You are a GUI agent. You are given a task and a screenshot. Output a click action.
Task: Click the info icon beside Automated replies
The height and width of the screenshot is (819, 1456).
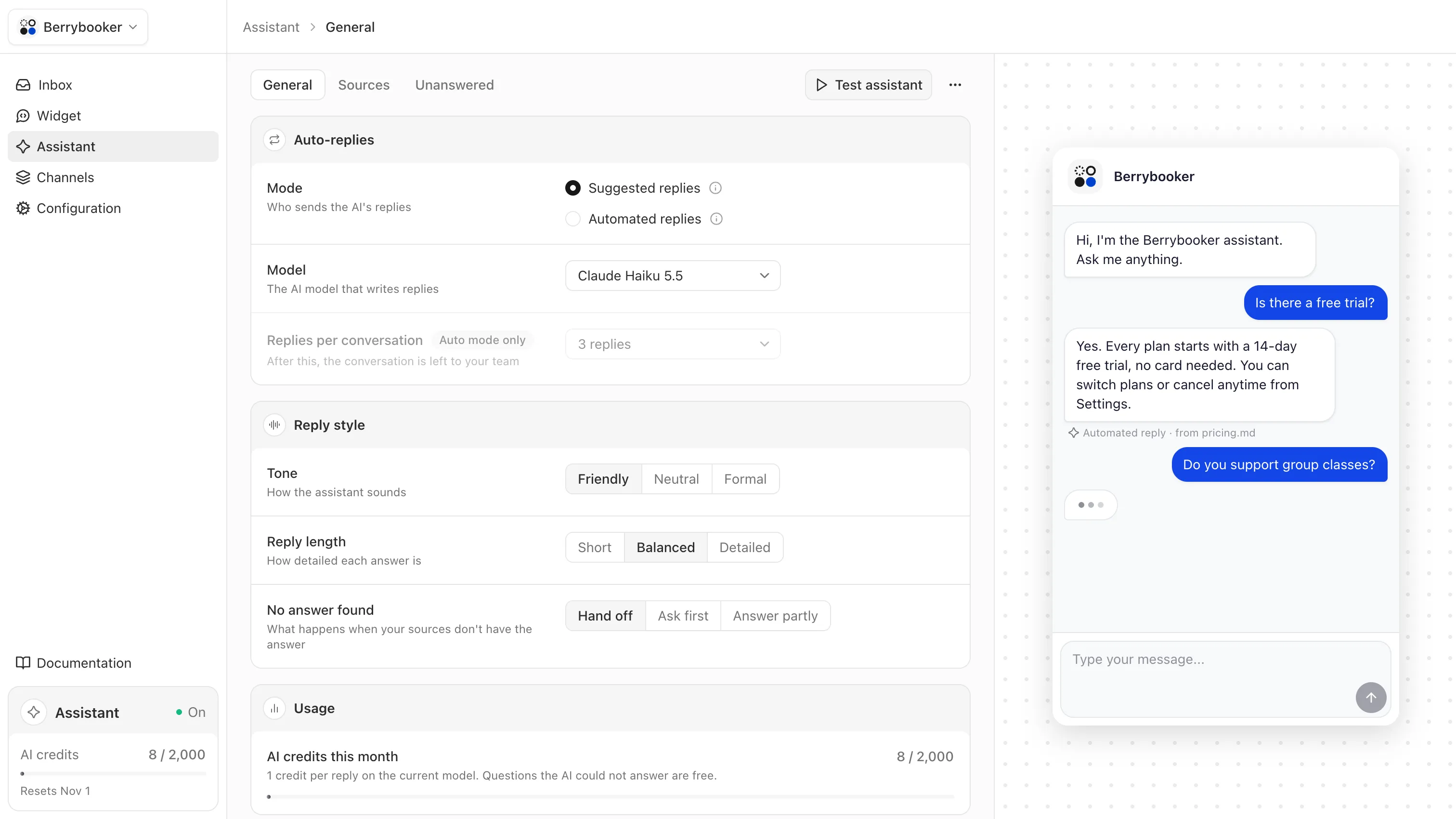coord(716,219)
